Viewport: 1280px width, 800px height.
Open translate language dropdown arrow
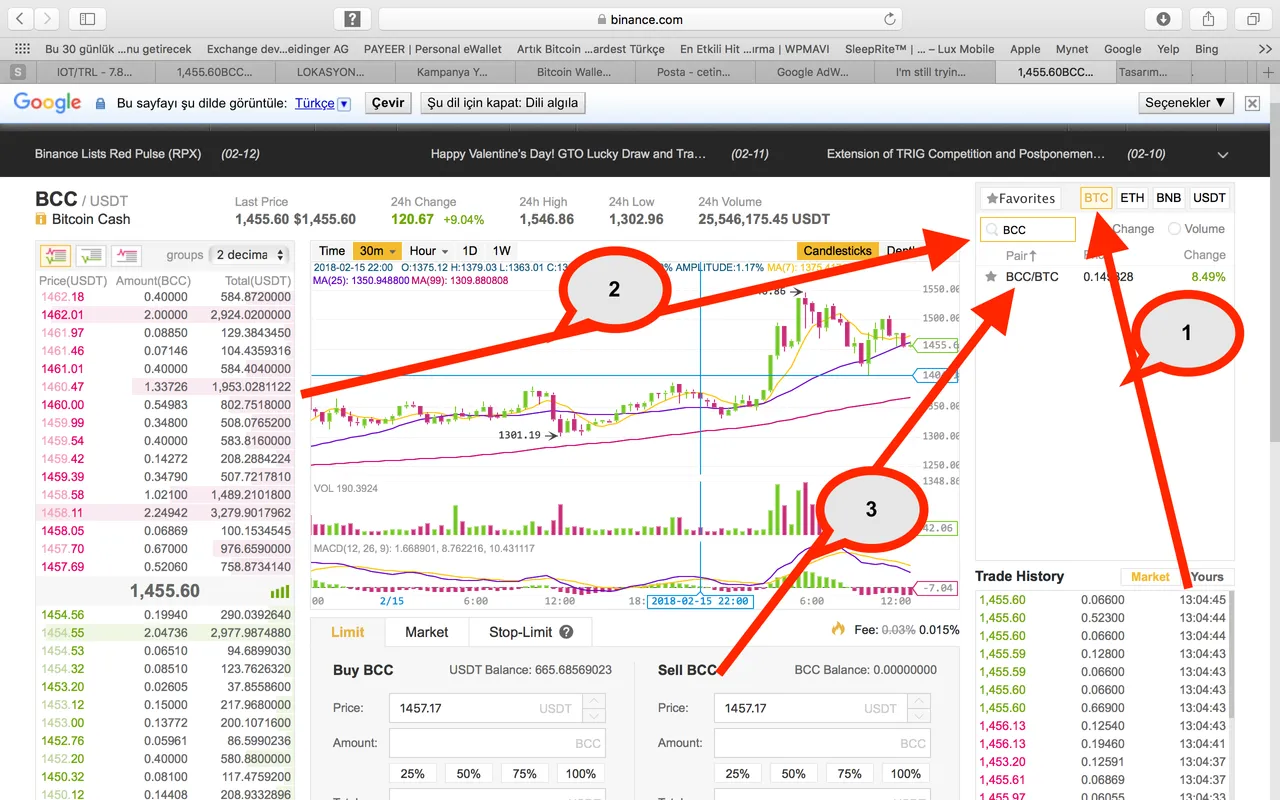[x=344, y=103]
